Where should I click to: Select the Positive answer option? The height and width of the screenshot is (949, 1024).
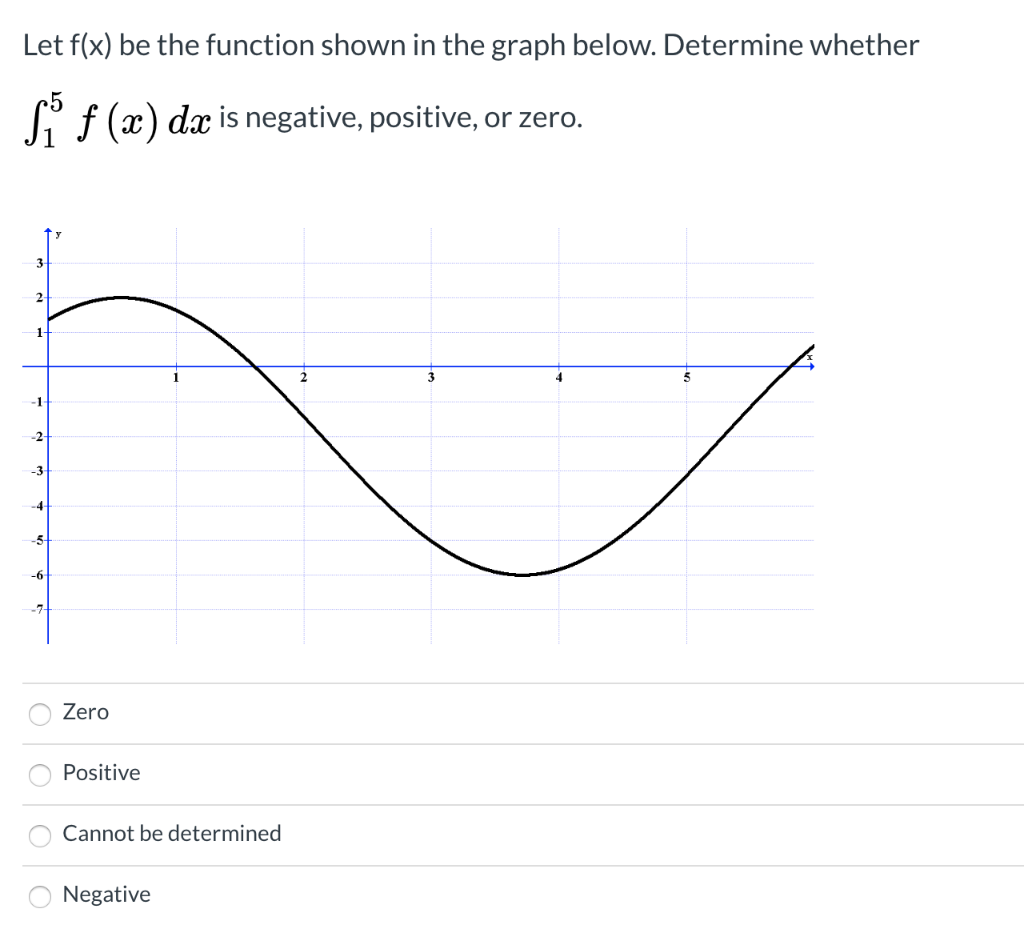click(40, 775)
